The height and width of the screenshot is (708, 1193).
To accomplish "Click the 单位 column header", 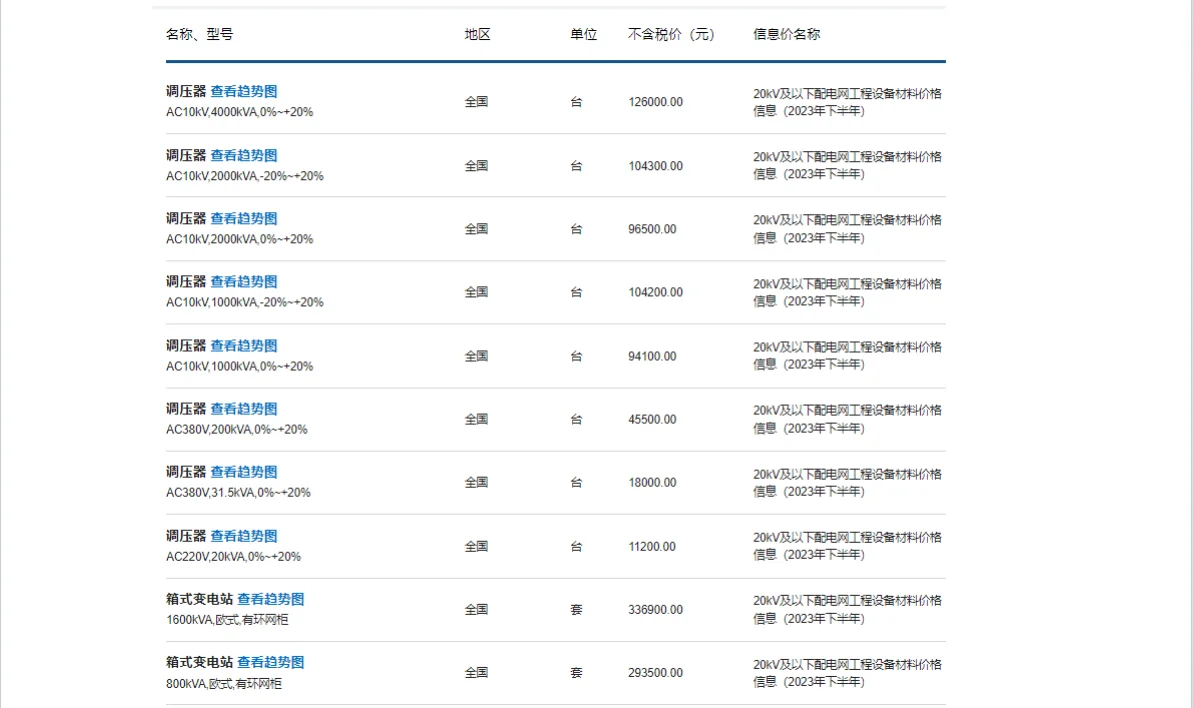I will coord(581,33).
